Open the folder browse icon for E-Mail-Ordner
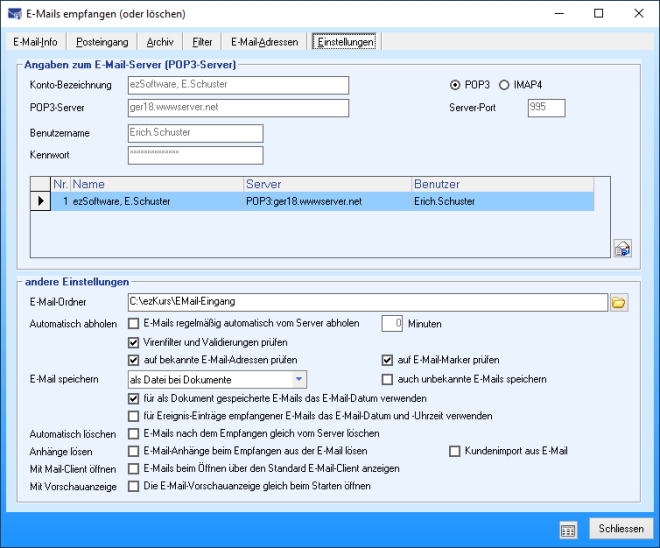660x548 pixels. 618,301
